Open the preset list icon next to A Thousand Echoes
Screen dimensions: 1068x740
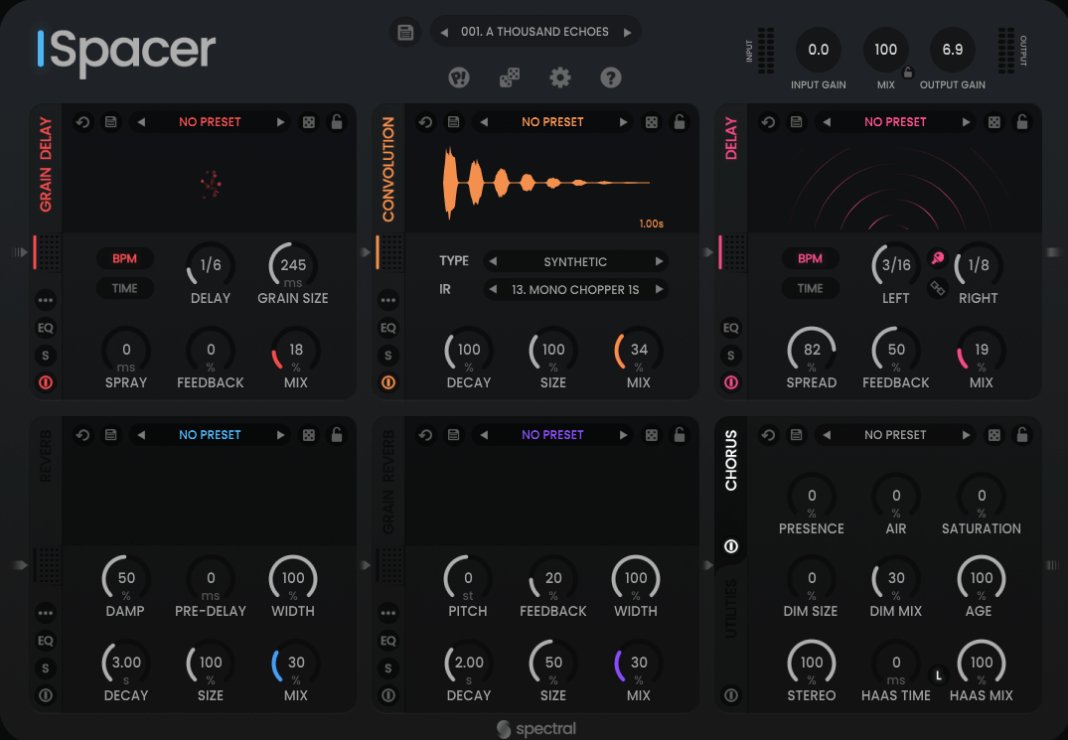[x=405, y=31]
